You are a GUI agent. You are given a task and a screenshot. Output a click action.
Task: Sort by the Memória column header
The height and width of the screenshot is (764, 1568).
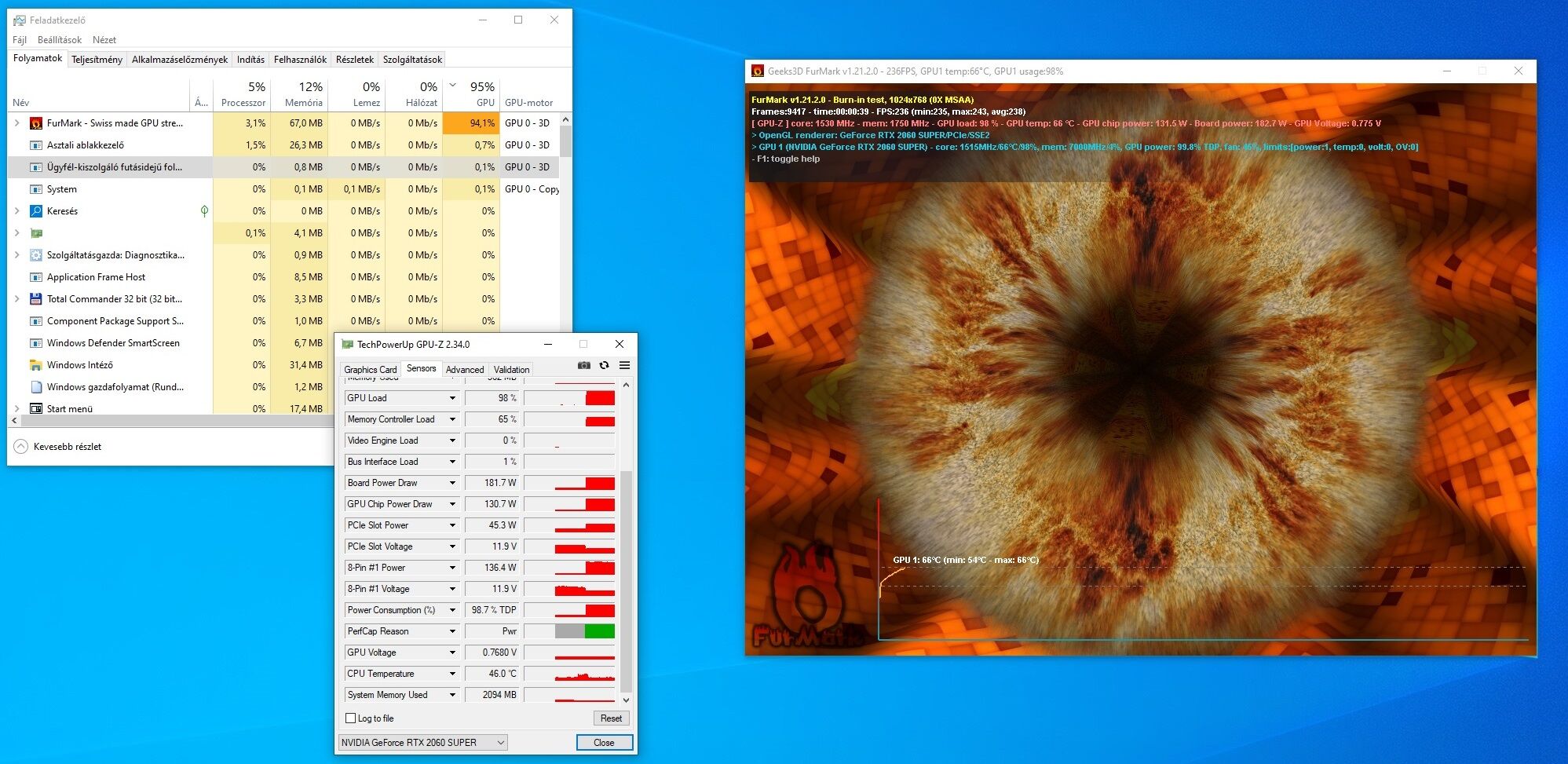(x=300, y=93)
